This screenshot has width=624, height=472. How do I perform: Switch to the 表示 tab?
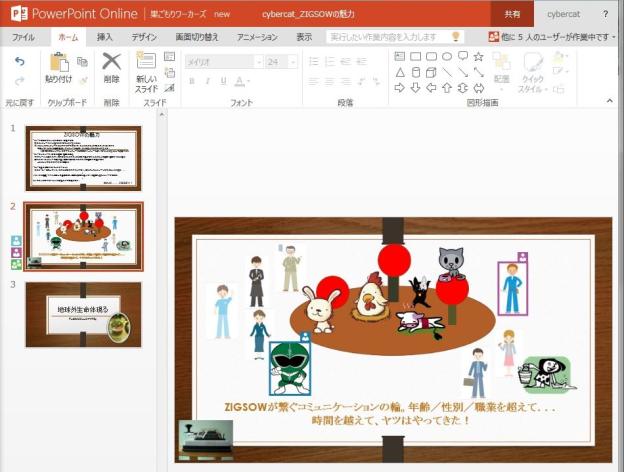click(x=304, y=37)
